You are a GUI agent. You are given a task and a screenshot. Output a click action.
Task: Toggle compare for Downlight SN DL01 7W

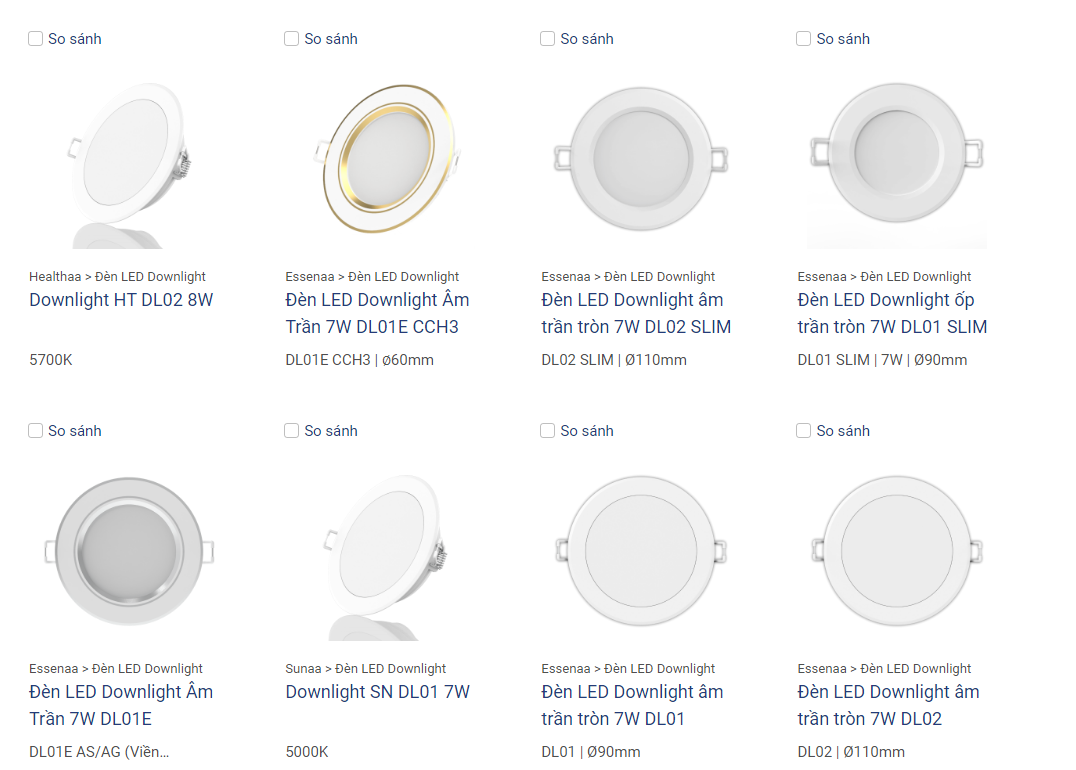pos(292,430)
